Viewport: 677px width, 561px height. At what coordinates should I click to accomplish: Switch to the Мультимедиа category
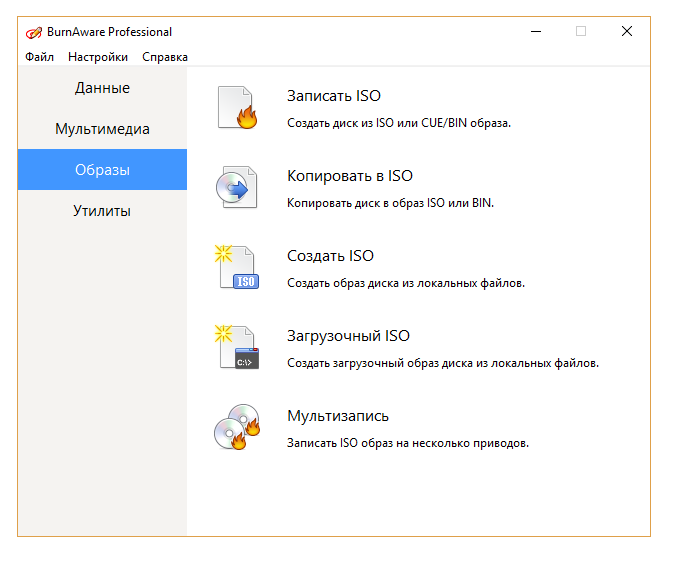pos(102,129)
